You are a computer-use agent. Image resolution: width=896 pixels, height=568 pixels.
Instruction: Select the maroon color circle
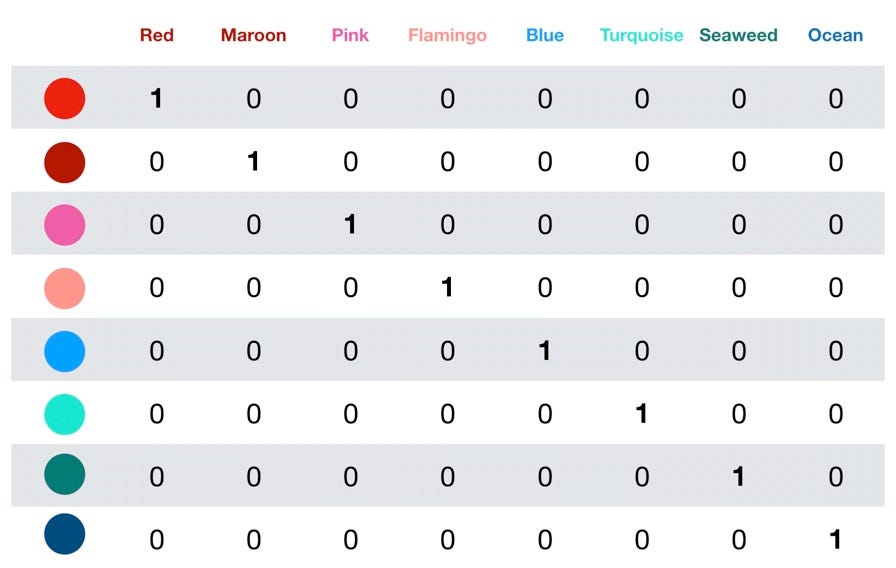pyautogui.click(x=65, y=162)
